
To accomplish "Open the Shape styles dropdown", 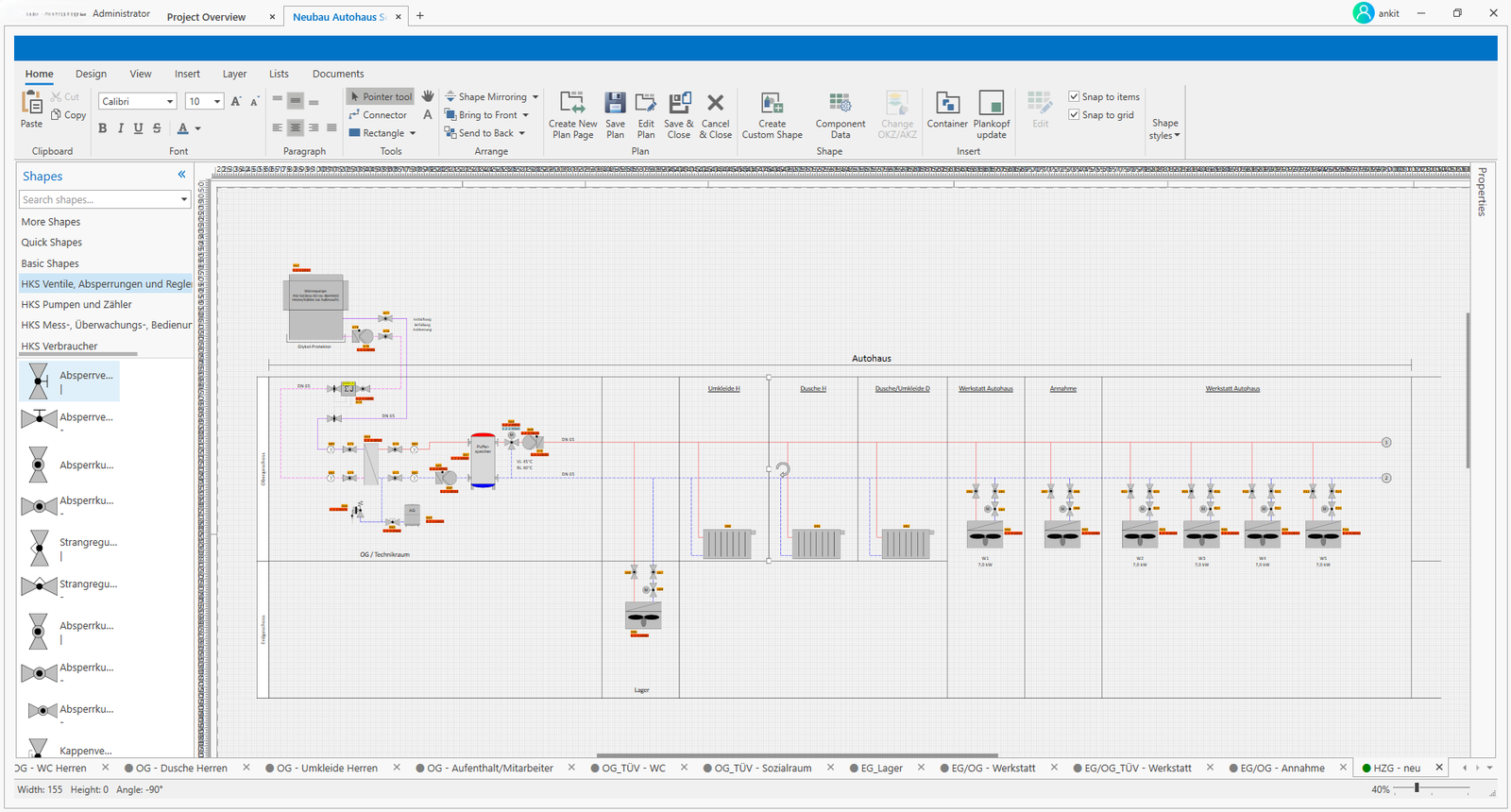I will click(x=1164, y=129).
